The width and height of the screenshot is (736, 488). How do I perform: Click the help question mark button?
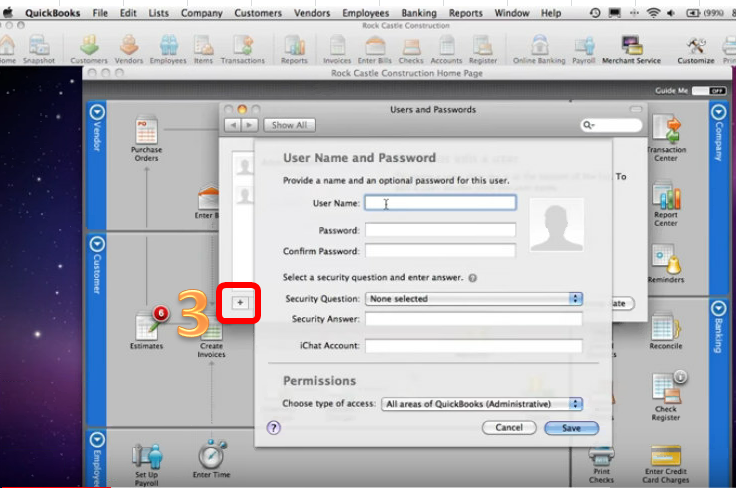coord(274,427)
